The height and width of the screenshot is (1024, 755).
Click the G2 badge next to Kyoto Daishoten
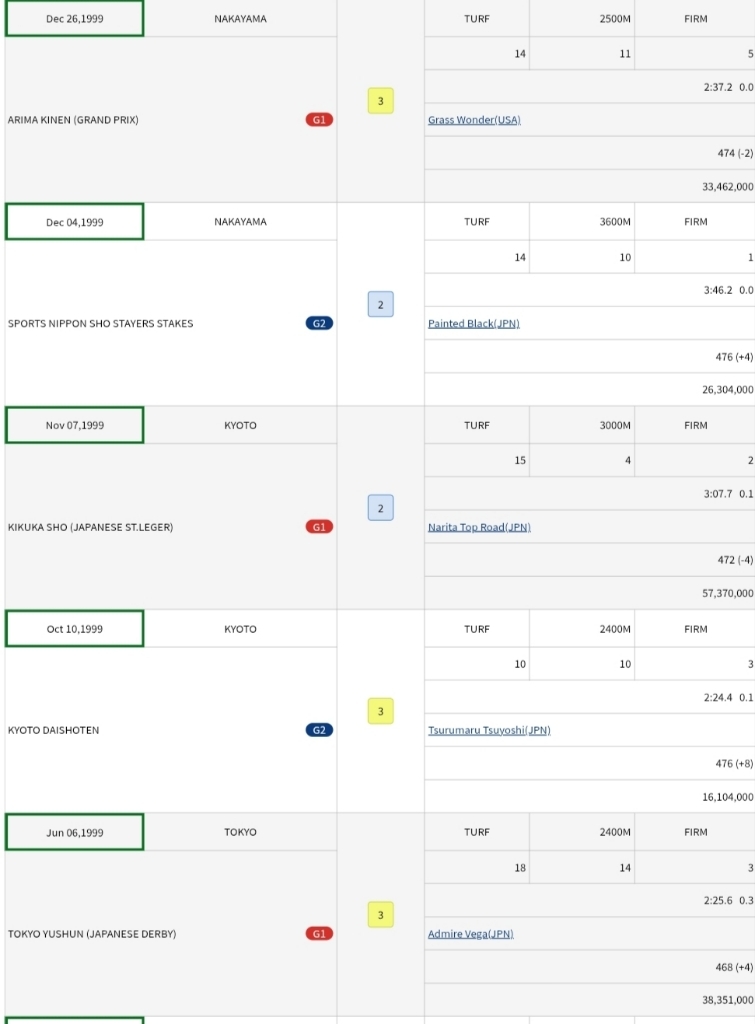319,730
